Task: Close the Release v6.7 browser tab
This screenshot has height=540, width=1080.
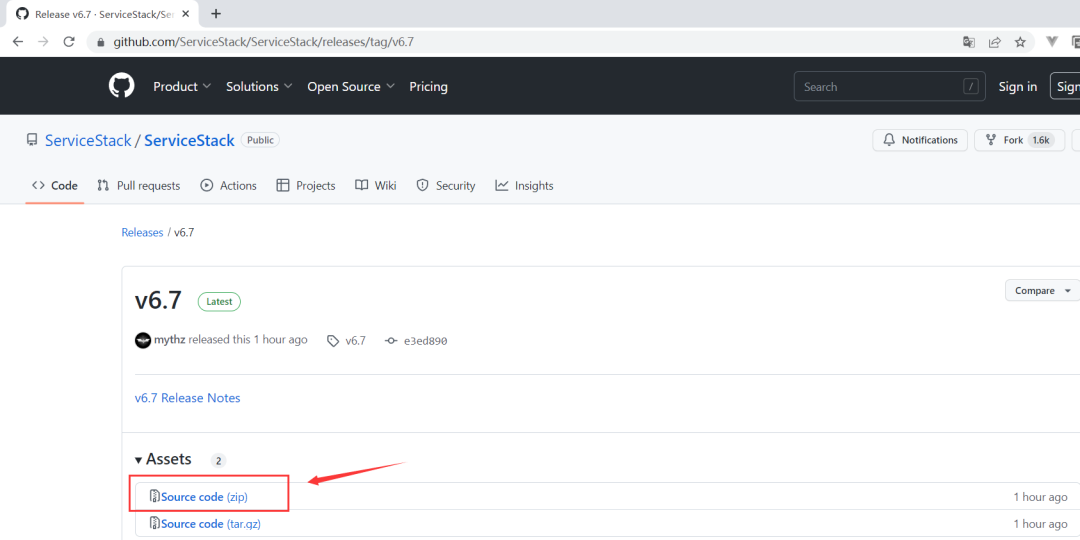Action: pyautogui.click(x=186, y=14)
